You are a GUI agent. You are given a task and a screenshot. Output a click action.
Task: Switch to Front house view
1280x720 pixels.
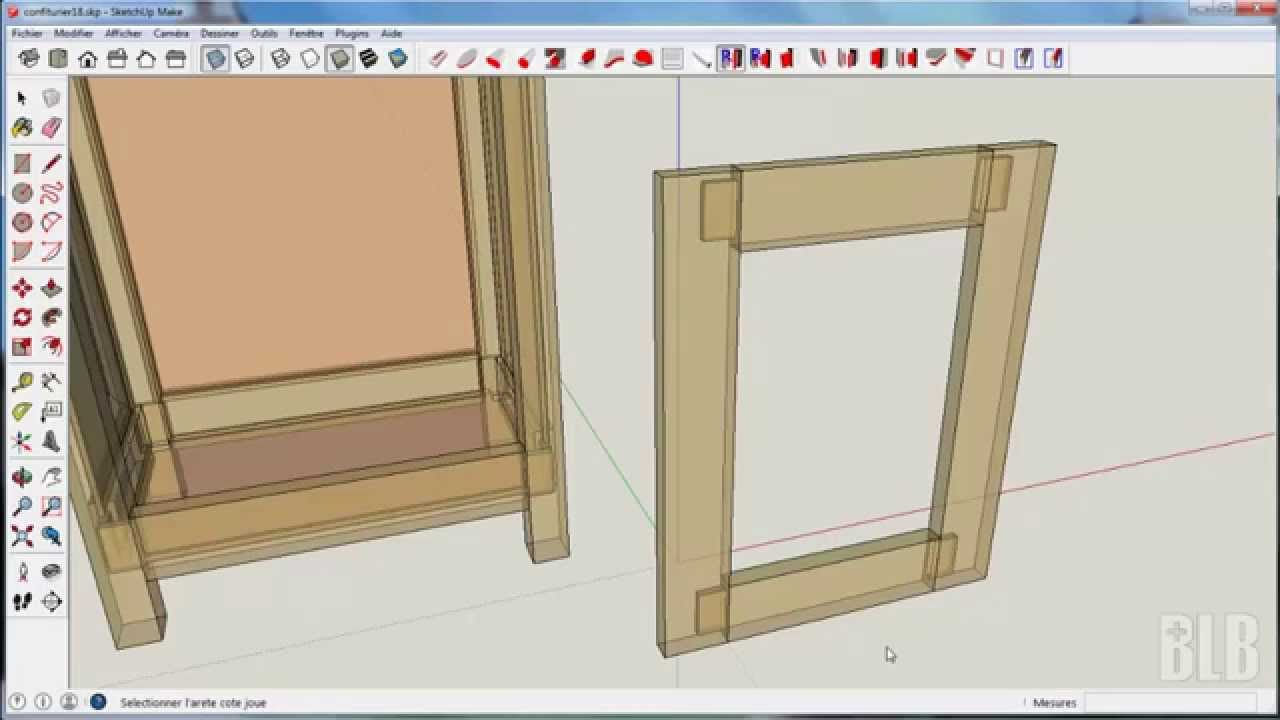click(88, 59)
